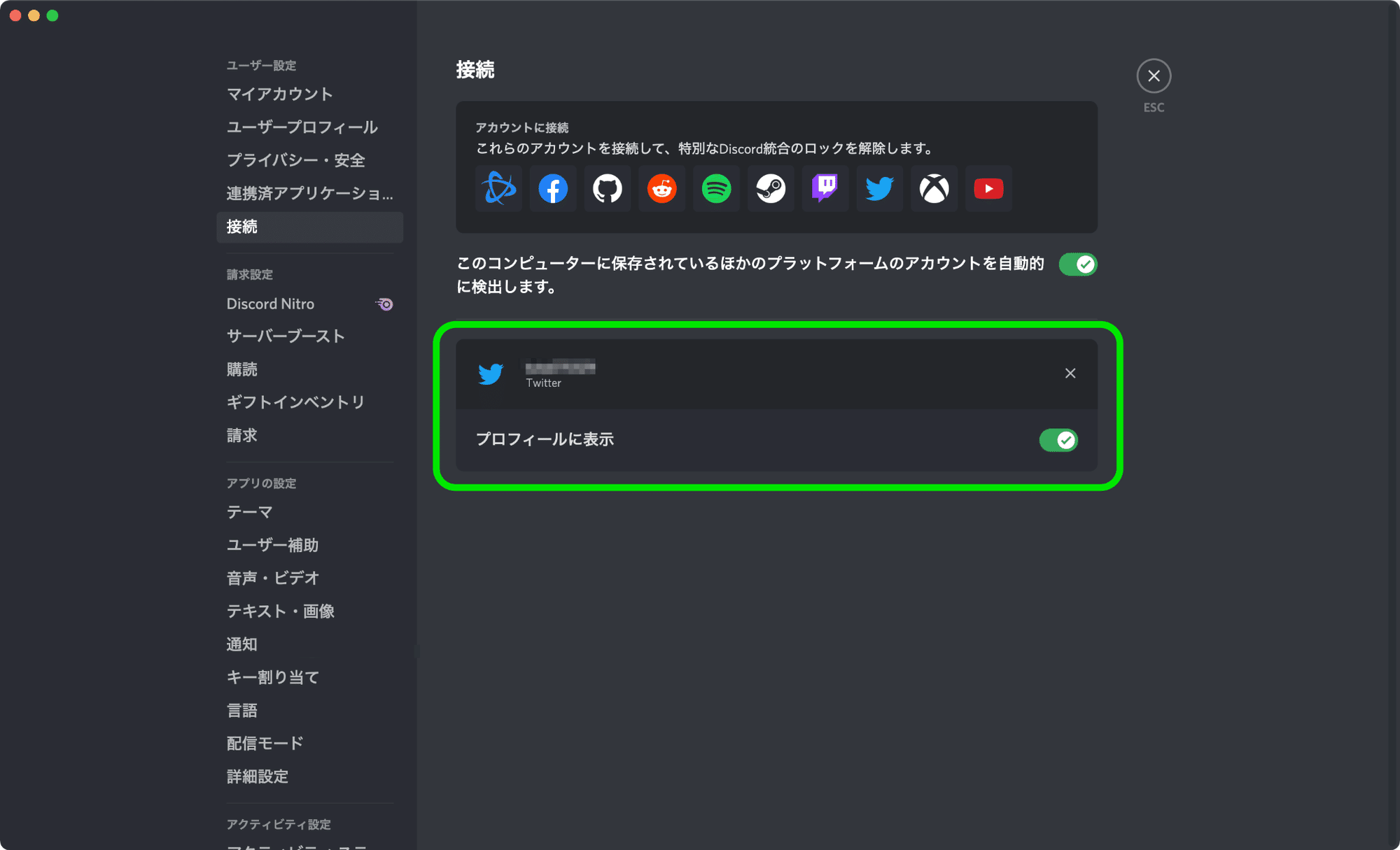This screenshot has height=850, width=1400.
Task: Connect a Battle.net account
Action: pyautogui.click(x=498, y=188)
